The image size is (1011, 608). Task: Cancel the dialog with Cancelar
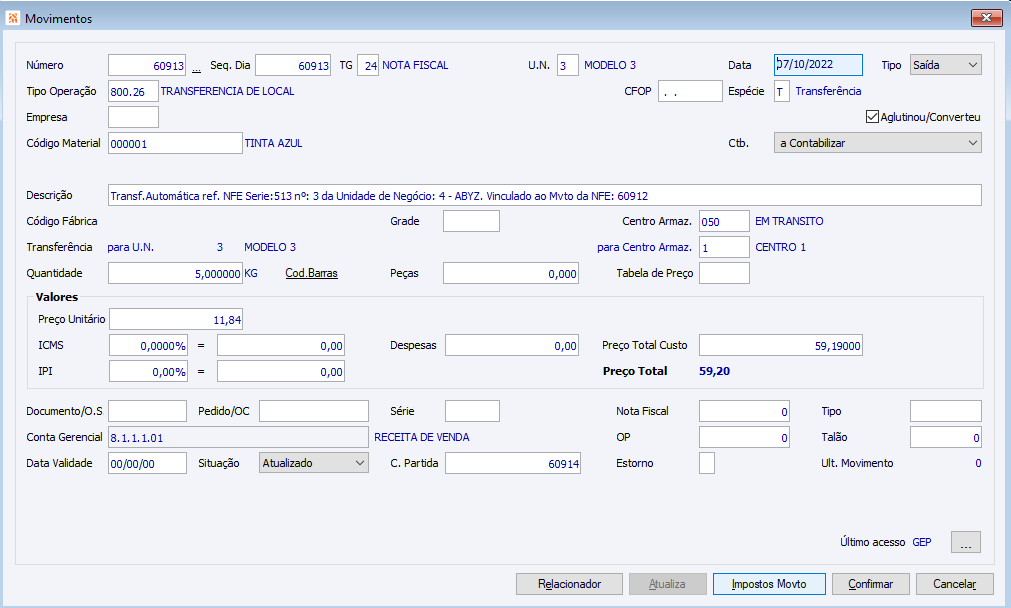coord(954,584)
